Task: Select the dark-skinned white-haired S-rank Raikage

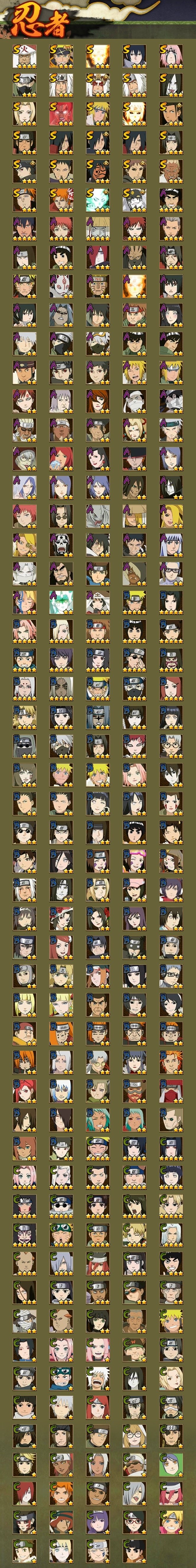Action: pyautogui.click(x=171, y=172)
